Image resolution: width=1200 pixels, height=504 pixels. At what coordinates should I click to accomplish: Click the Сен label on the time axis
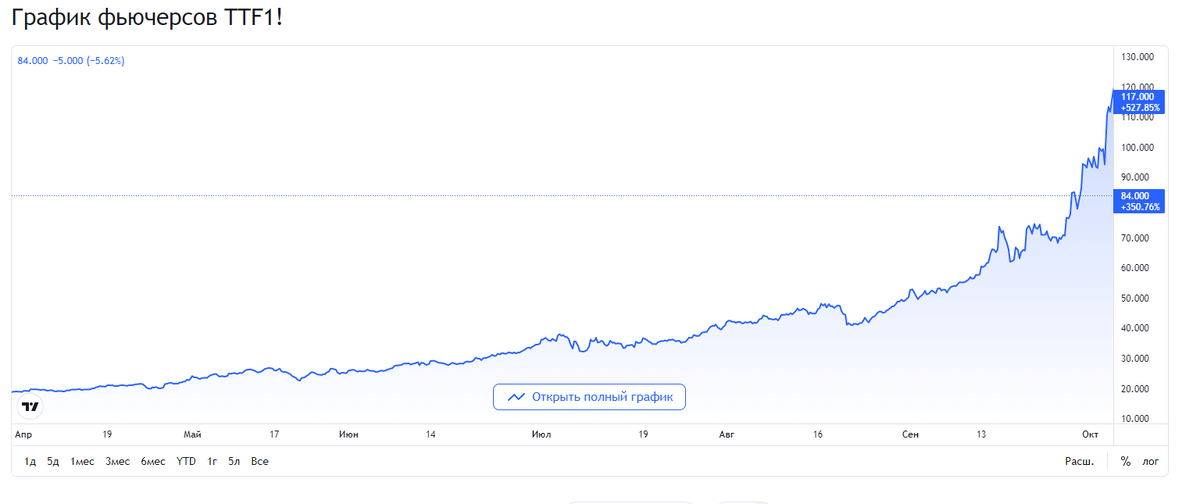(910, 434)
